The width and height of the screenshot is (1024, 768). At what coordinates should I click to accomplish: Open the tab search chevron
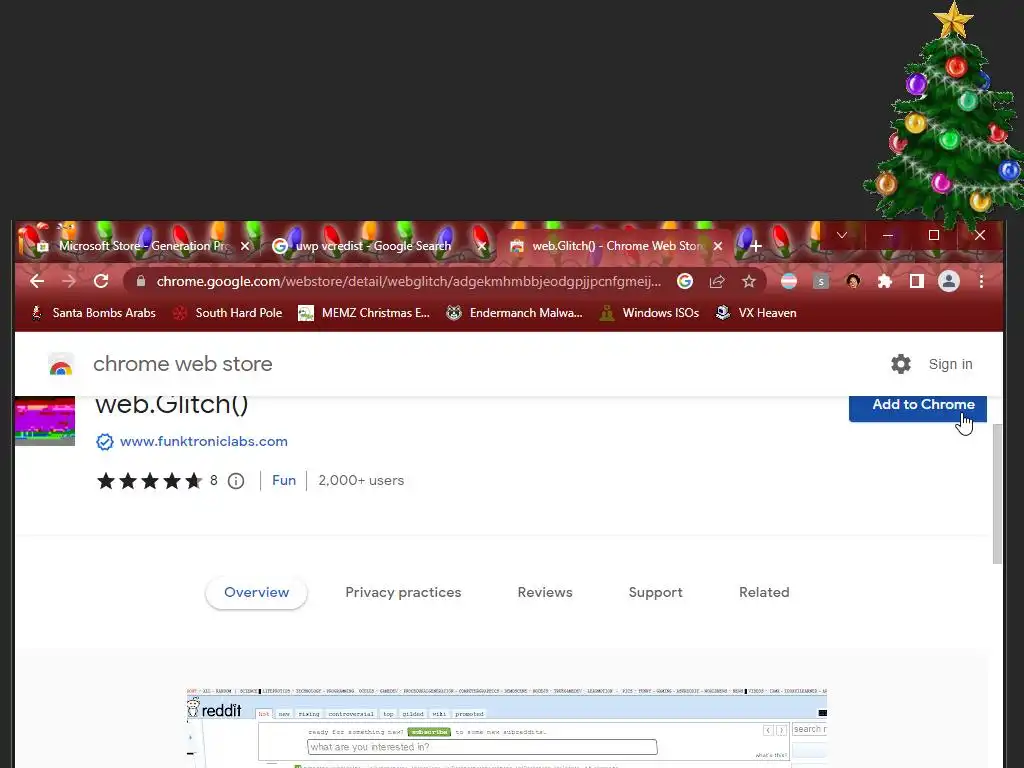(x=842, y=235)
